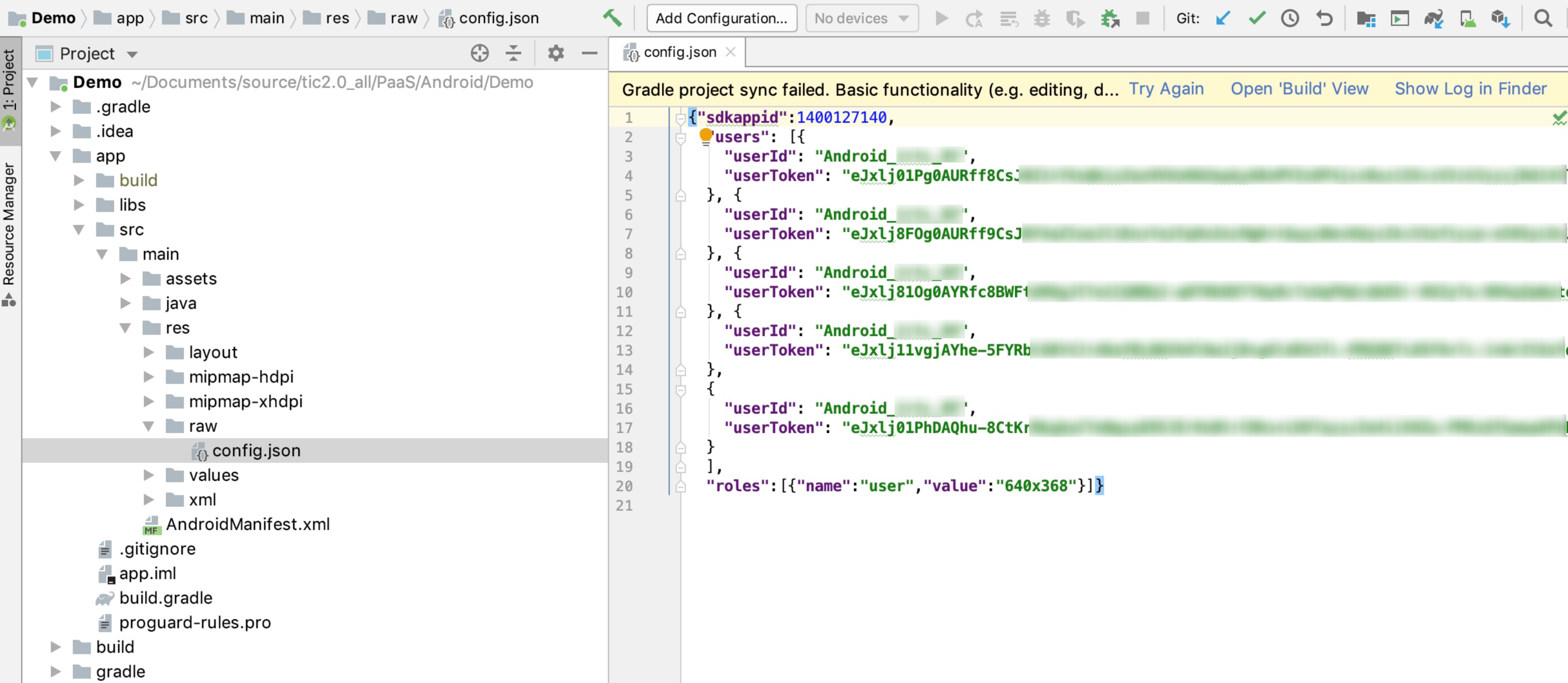Hide the Project panel with minus icon

[589, 53]
